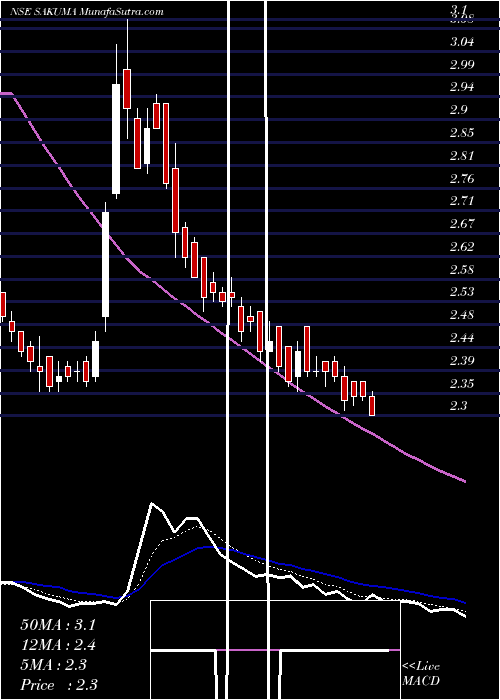Click the 2.62 price axis label
Viewport: 500px width, 700px height.
(462, 246)
